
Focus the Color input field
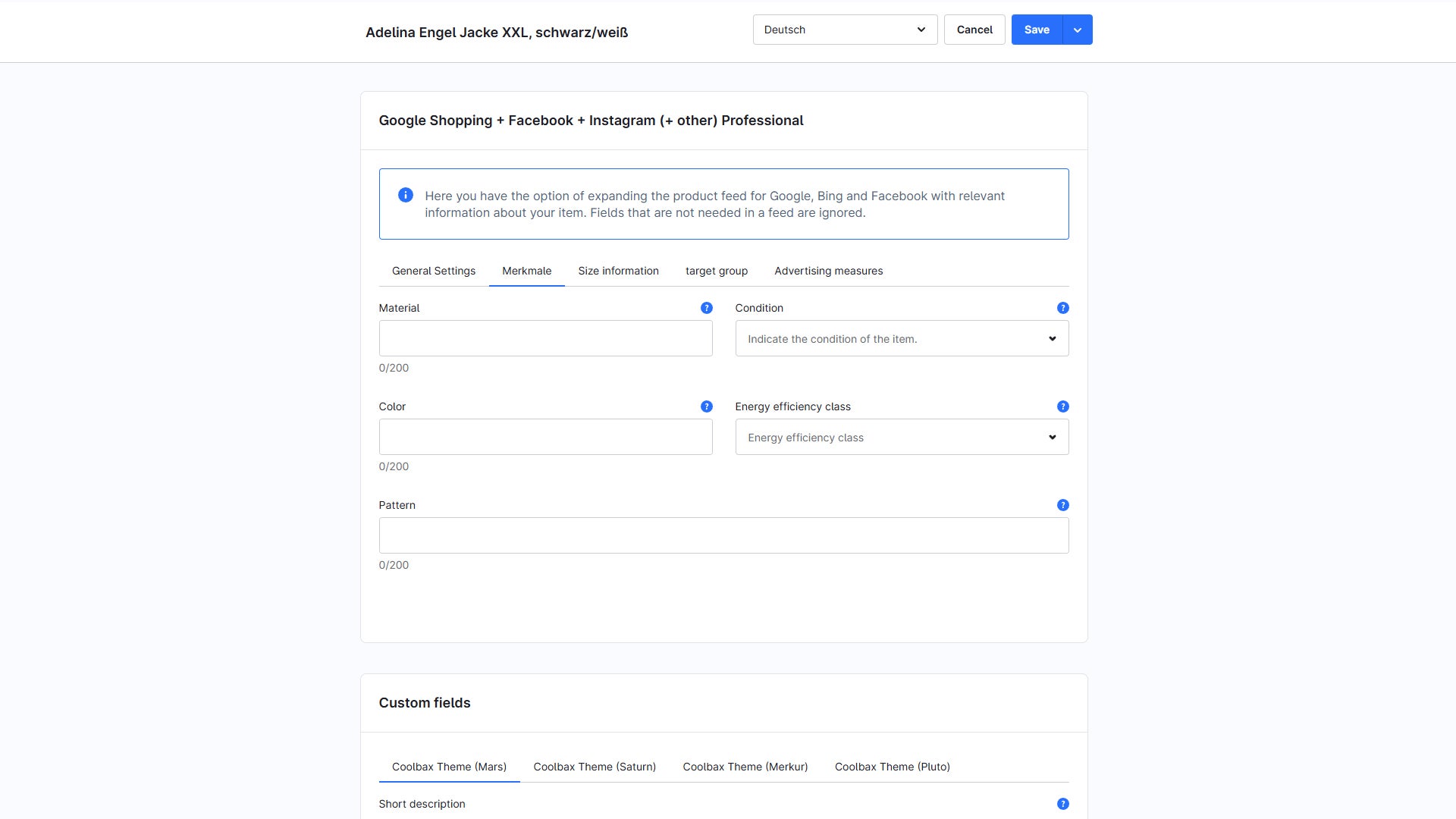pos(545,437)
